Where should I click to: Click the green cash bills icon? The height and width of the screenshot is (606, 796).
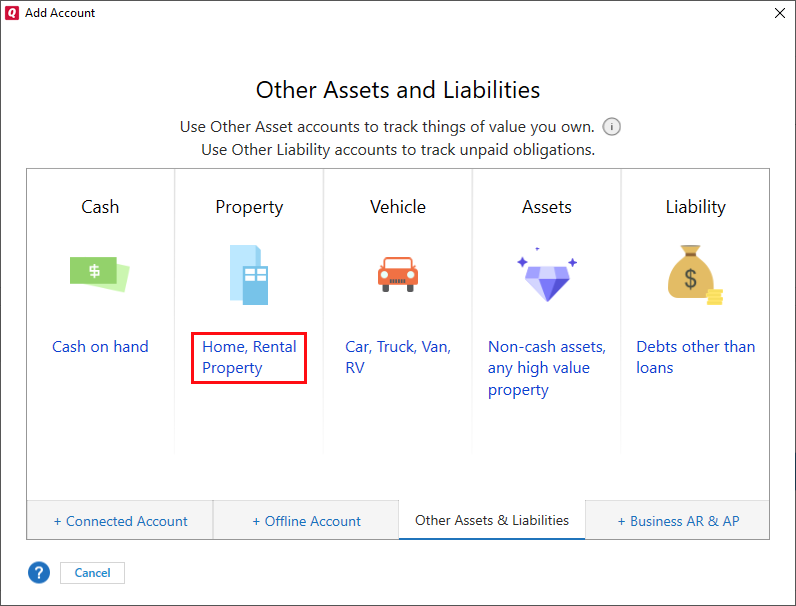point(99,273)
